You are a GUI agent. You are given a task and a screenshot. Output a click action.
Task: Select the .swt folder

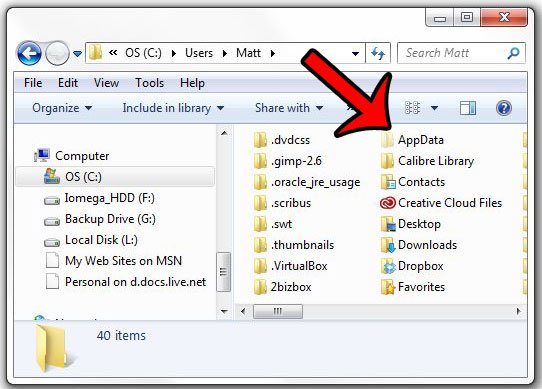273,224
